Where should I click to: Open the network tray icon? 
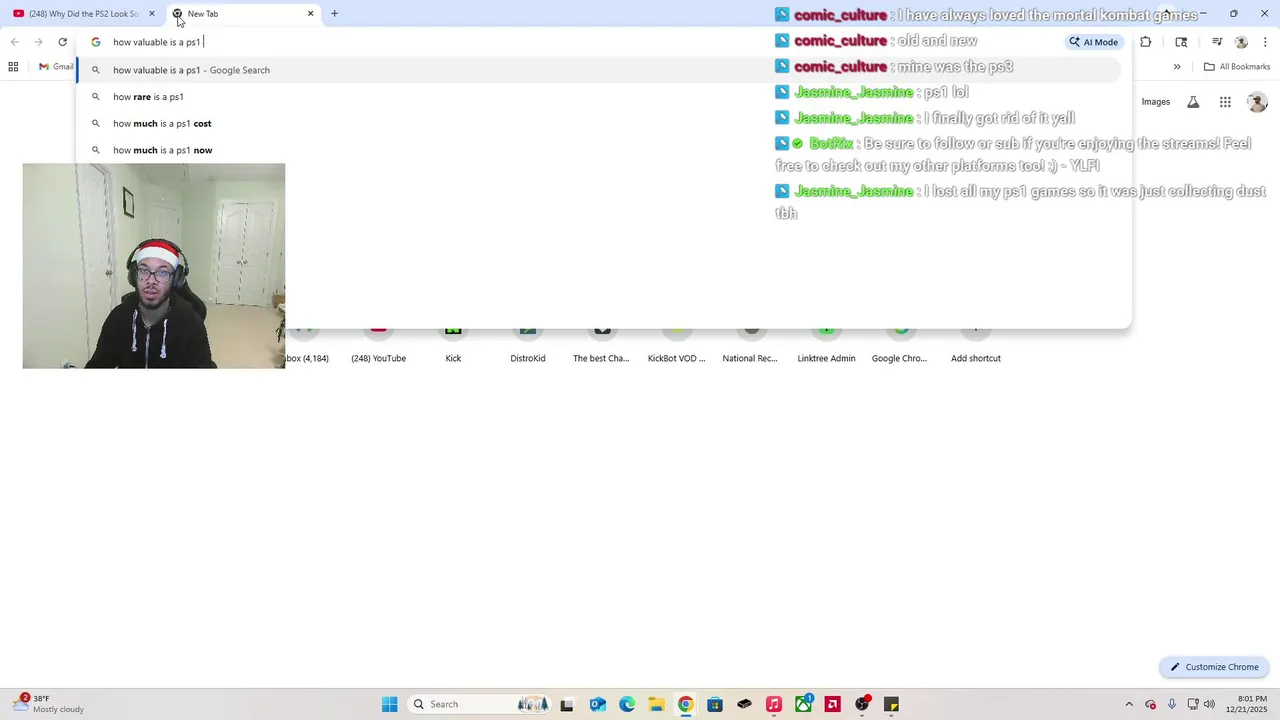pyautogui.click(x=1193, y=704)
